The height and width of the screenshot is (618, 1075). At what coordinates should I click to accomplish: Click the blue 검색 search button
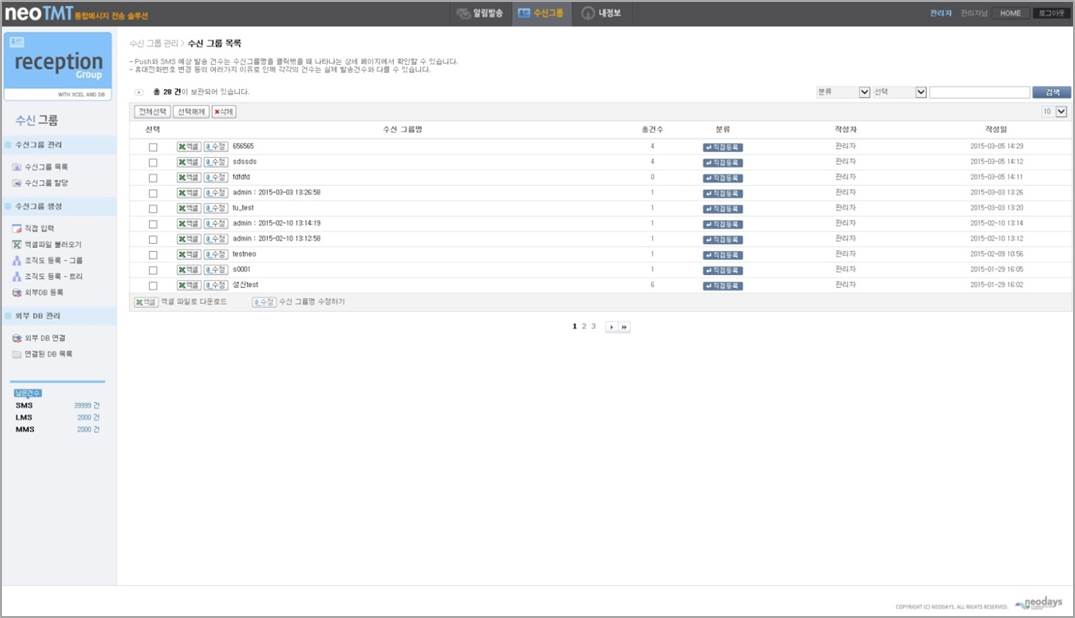(1052, 92)
